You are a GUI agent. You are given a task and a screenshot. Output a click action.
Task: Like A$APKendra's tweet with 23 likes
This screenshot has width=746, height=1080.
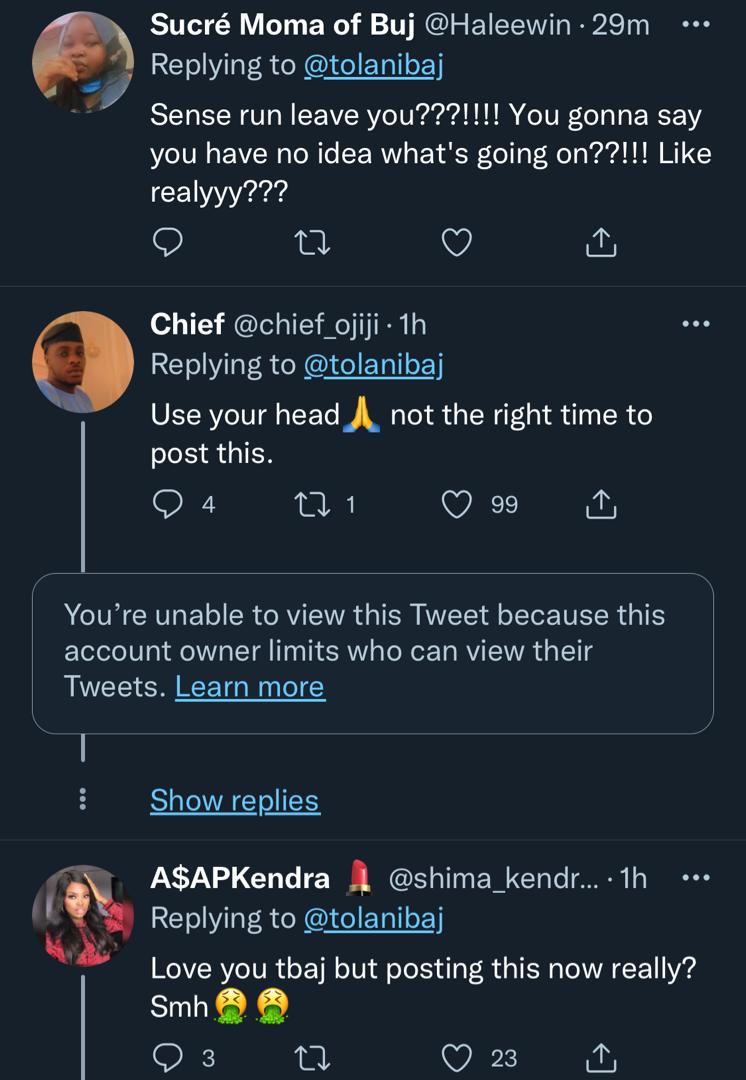tap(457, 1056)
